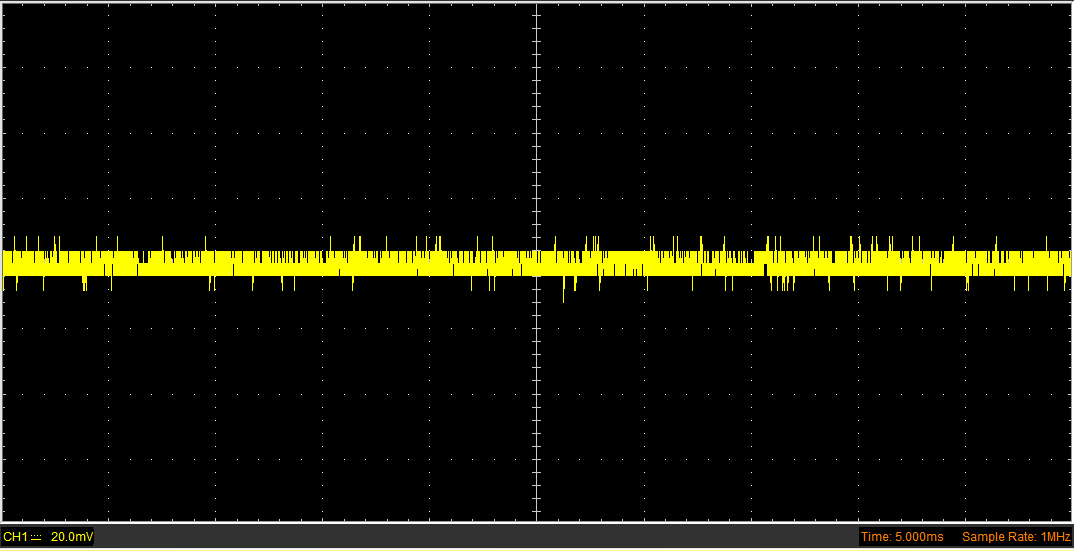Select the 20.0mV volts-per-division value
The image size is (1074, 551).
[71, 537]
